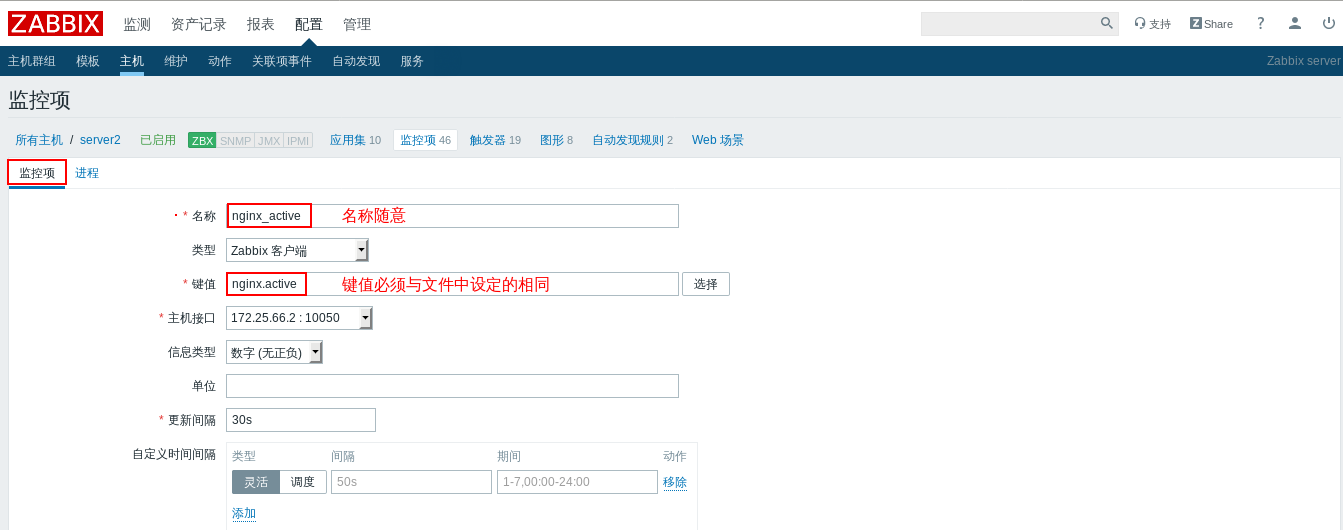Click the ZBX availability badge
1343x530 pixels.
pos(202,141)
